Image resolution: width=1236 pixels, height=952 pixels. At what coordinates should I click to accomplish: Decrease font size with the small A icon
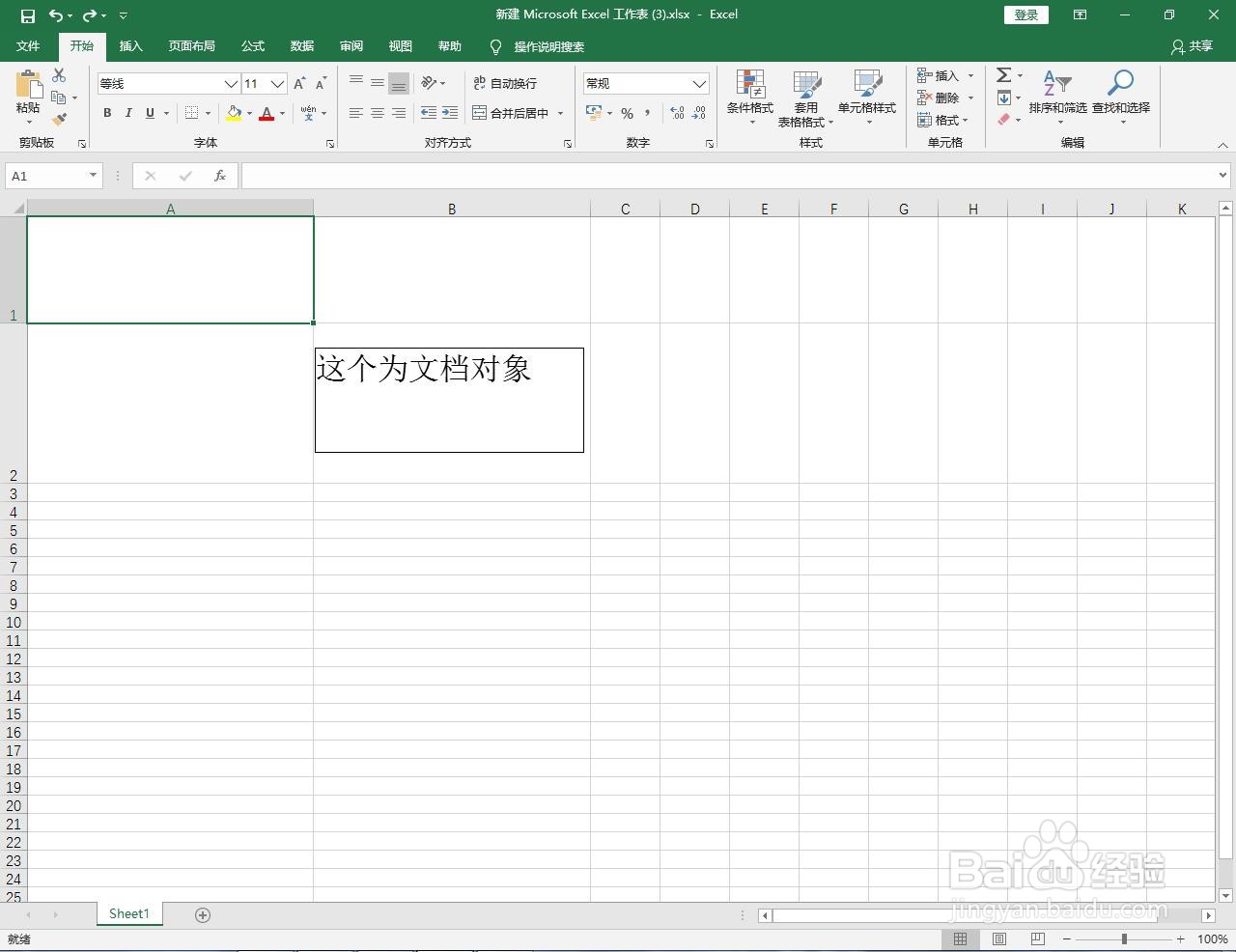[321, 84]
